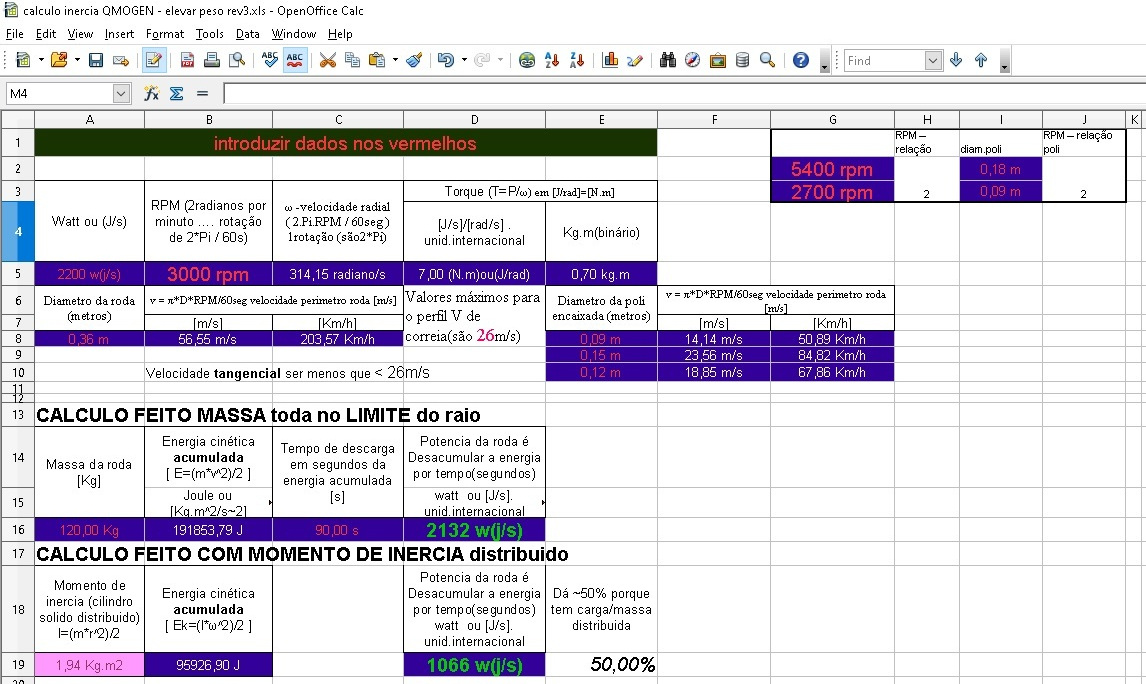Toggle AutoSpellcheck red-underlined ABC
Image resolution: width=1146 pixels, height=684 pixels.
[x=295, y=60]
